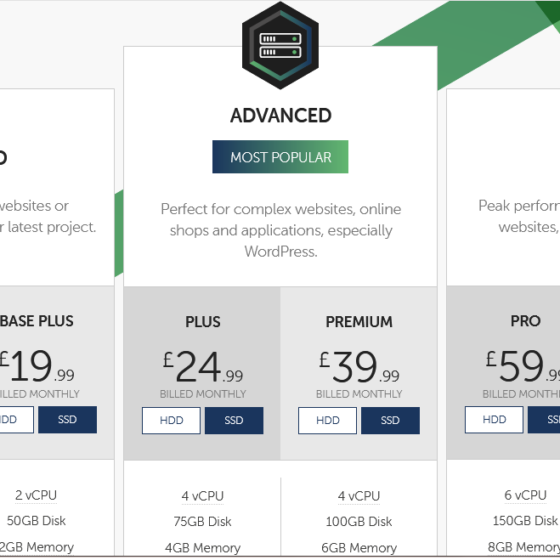Choose HDD storage for the Premium plan
Screen dimensions: 560x560
[x=328, y=420]
